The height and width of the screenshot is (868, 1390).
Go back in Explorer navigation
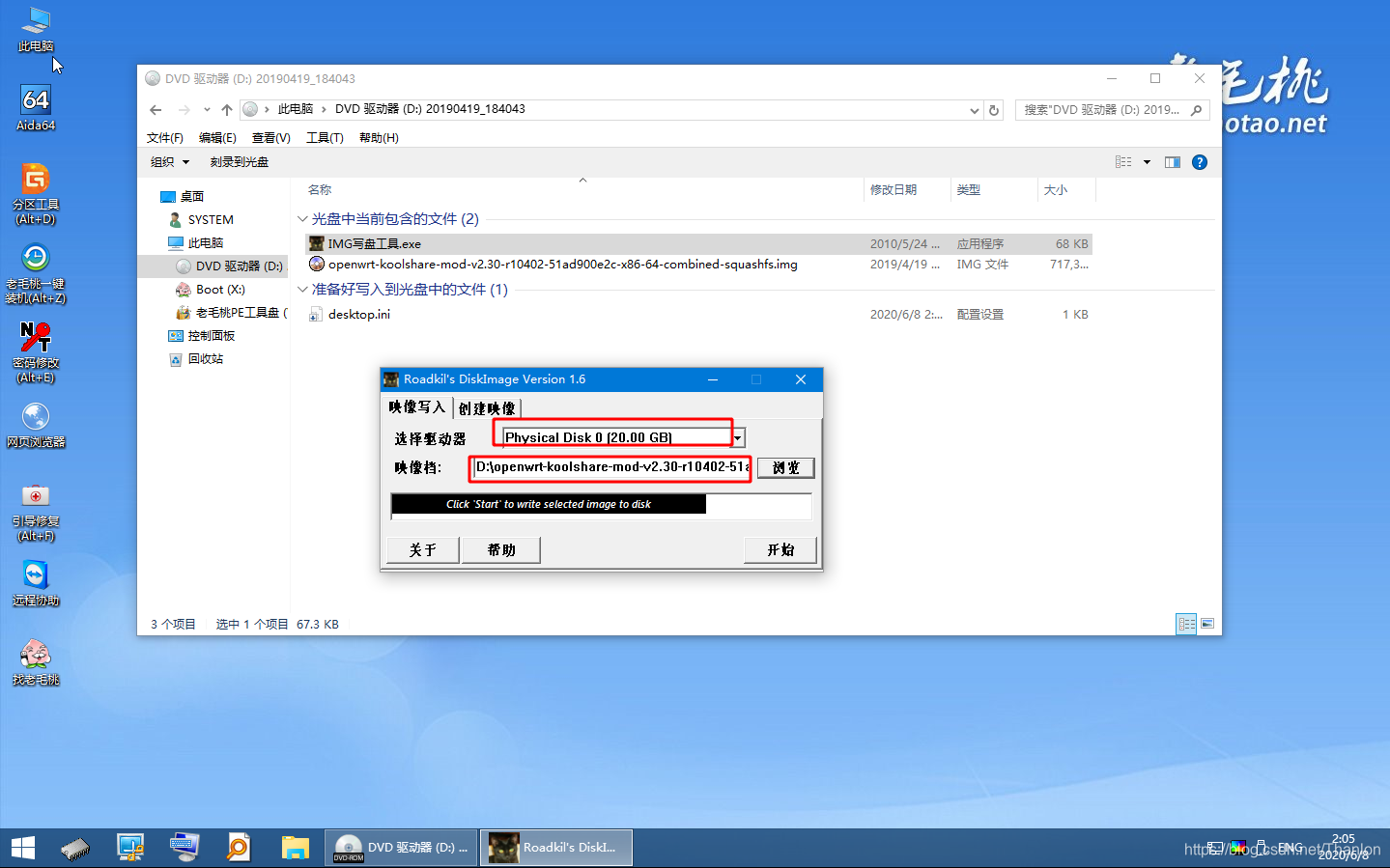click(x=156, y=109)
